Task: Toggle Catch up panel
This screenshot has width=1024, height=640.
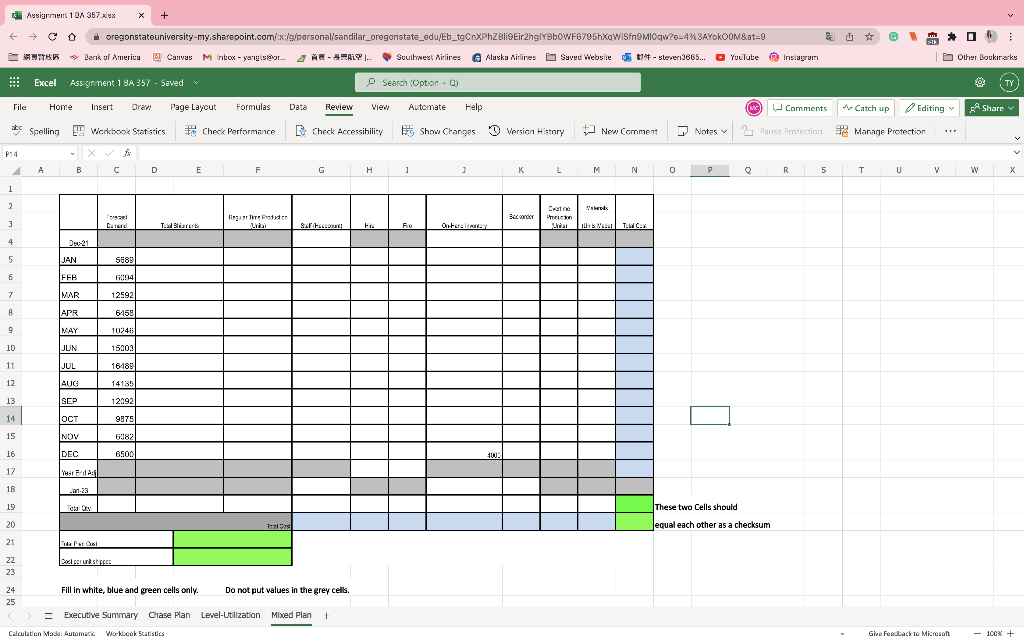Action: [864, 108]
